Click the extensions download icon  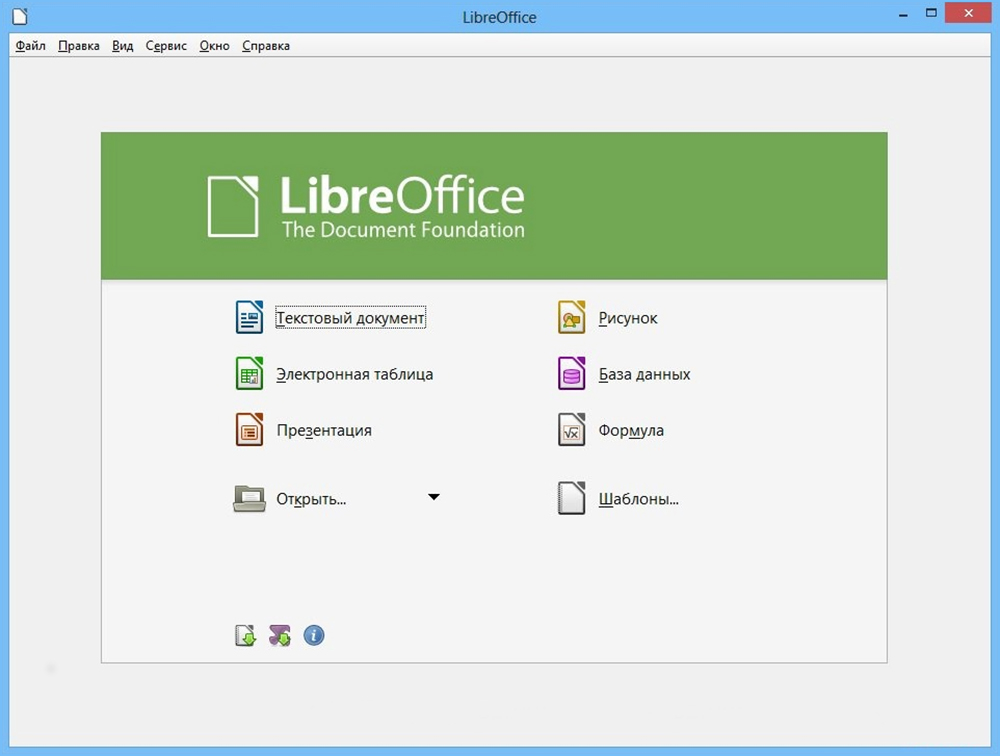click(279, 635)
